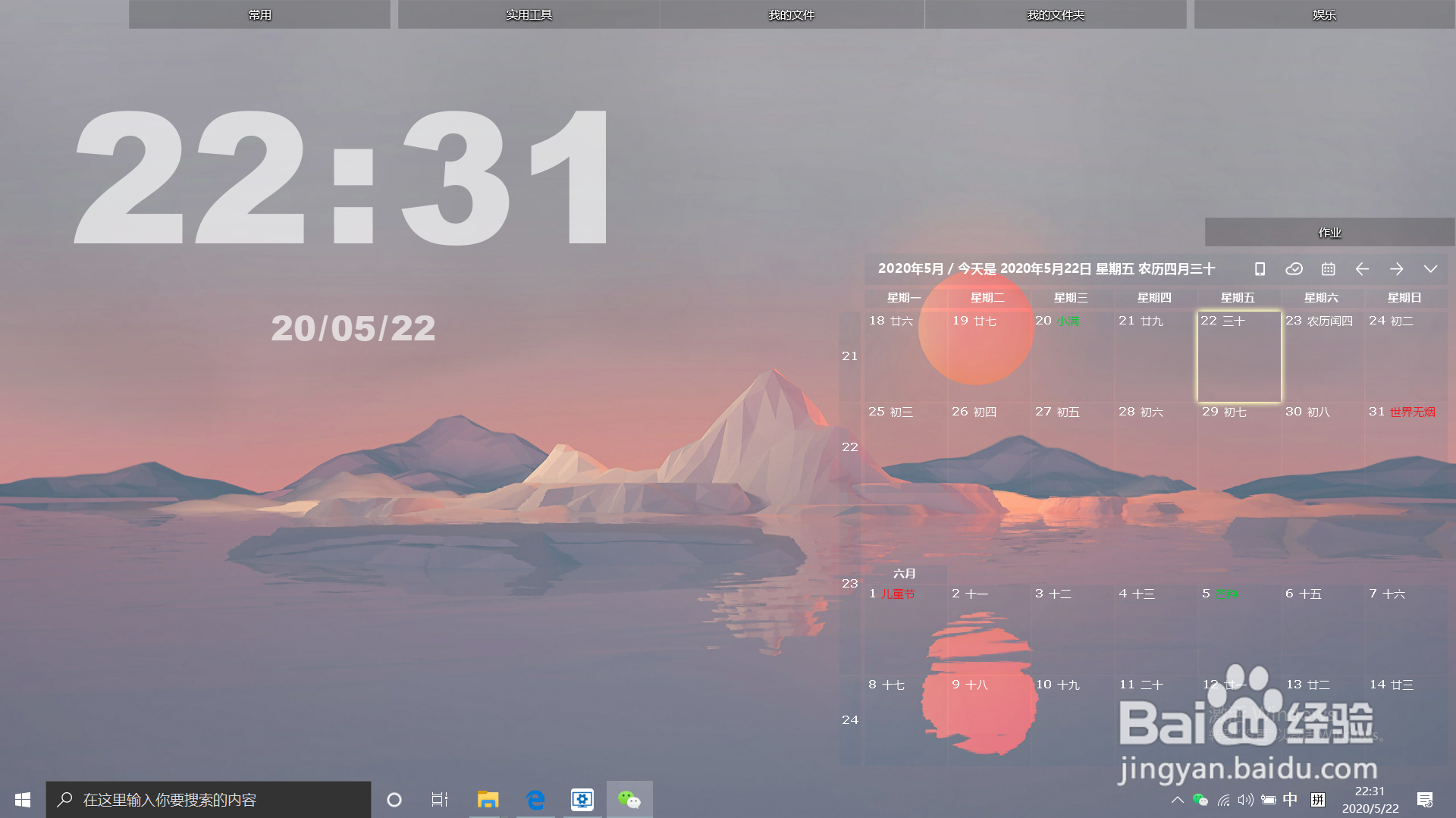This screenshot has width=1456, height=818.
Task: Go to next month with right arrow
Action: coord(1396,269)
